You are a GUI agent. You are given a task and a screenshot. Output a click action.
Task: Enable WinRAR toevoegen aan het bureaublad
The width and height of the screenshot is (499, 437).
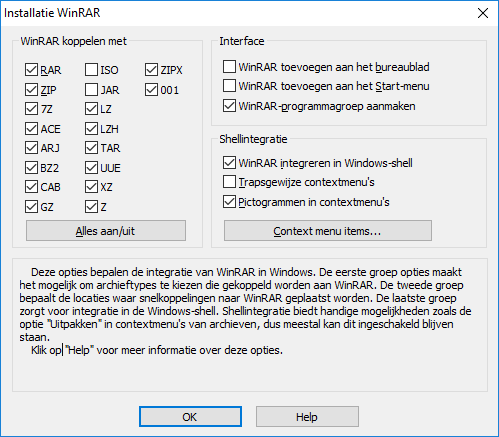(x=229, y=67)
